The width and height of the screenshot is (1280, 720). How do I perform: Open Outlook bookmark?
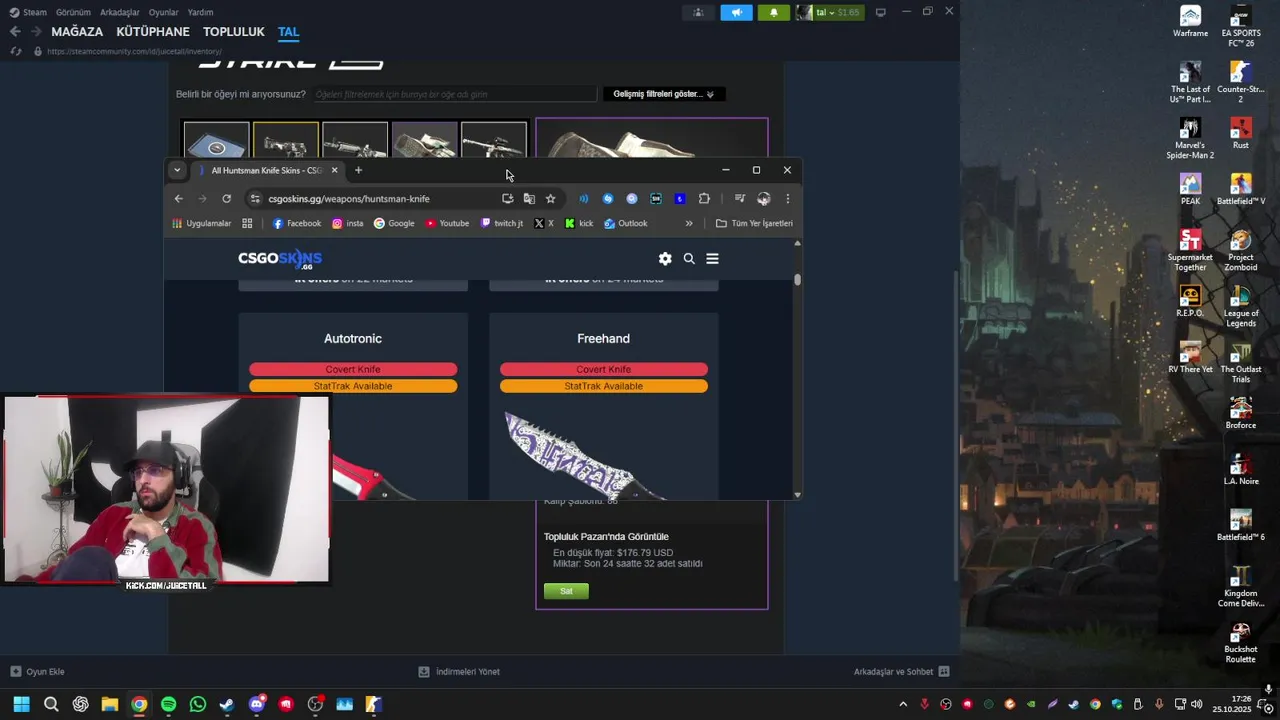[626, 223]
